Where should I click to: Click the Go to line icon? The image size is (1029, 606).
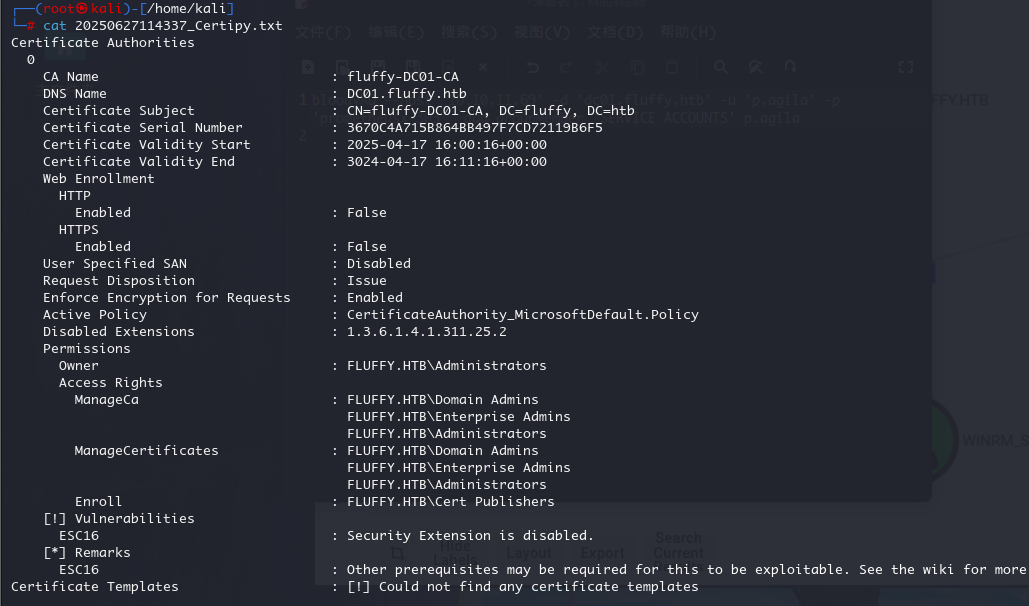[x=790, y=67]
